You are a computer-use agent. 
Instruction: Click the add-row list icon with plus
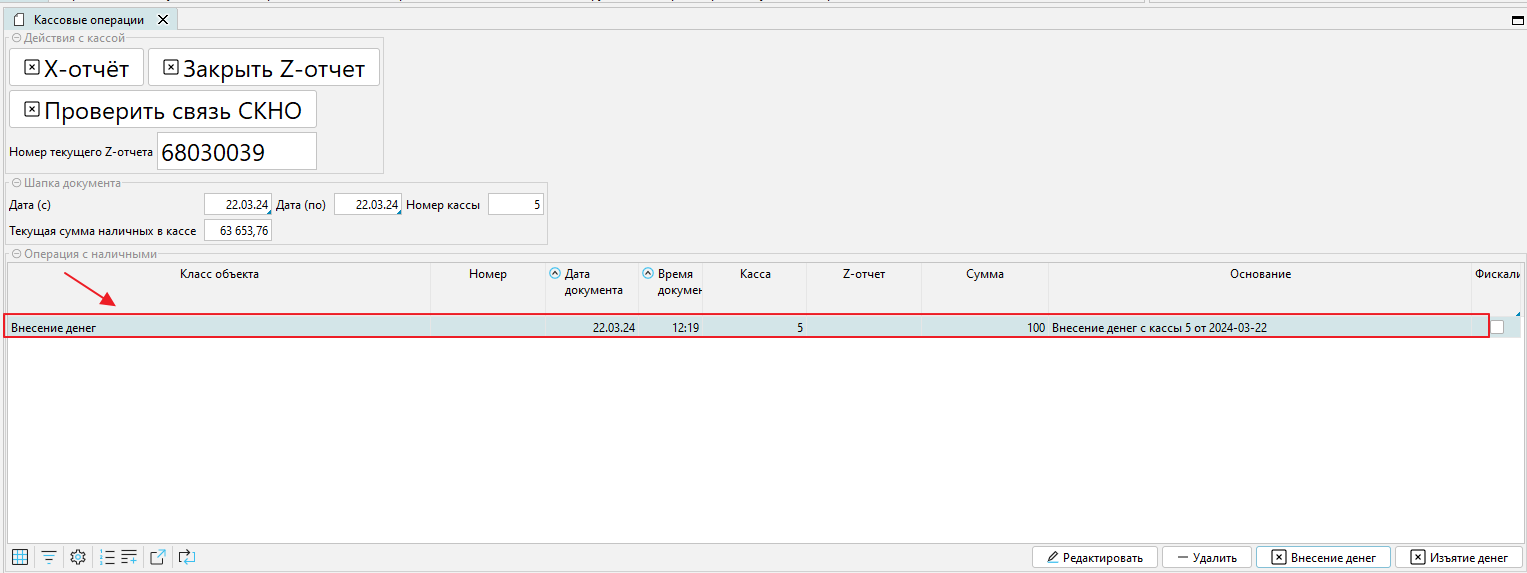[129, 557]
